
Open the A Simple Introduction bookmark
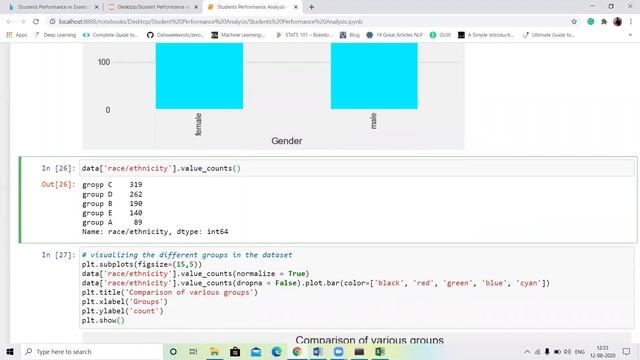(x=486, y=35)
